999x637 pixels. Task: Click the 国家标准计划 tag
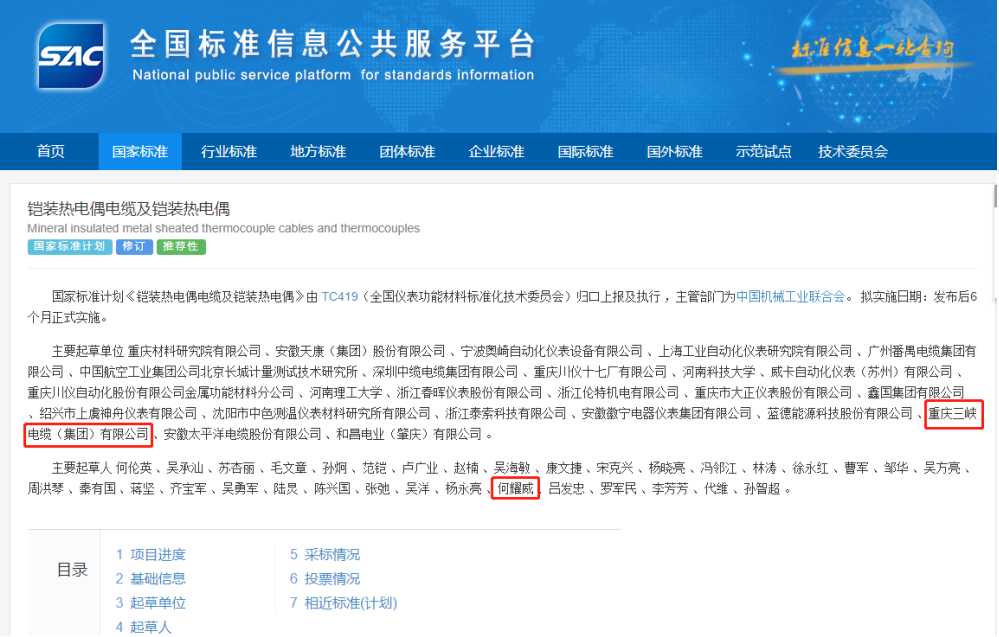69,247
